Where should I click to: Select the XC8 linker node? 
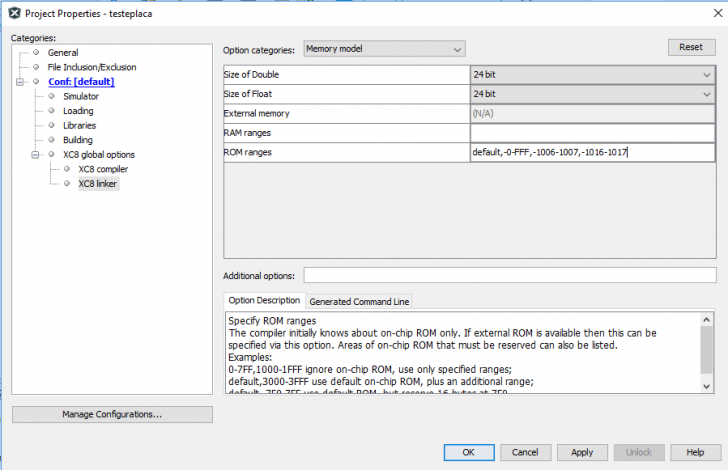[x=97, y=184]
